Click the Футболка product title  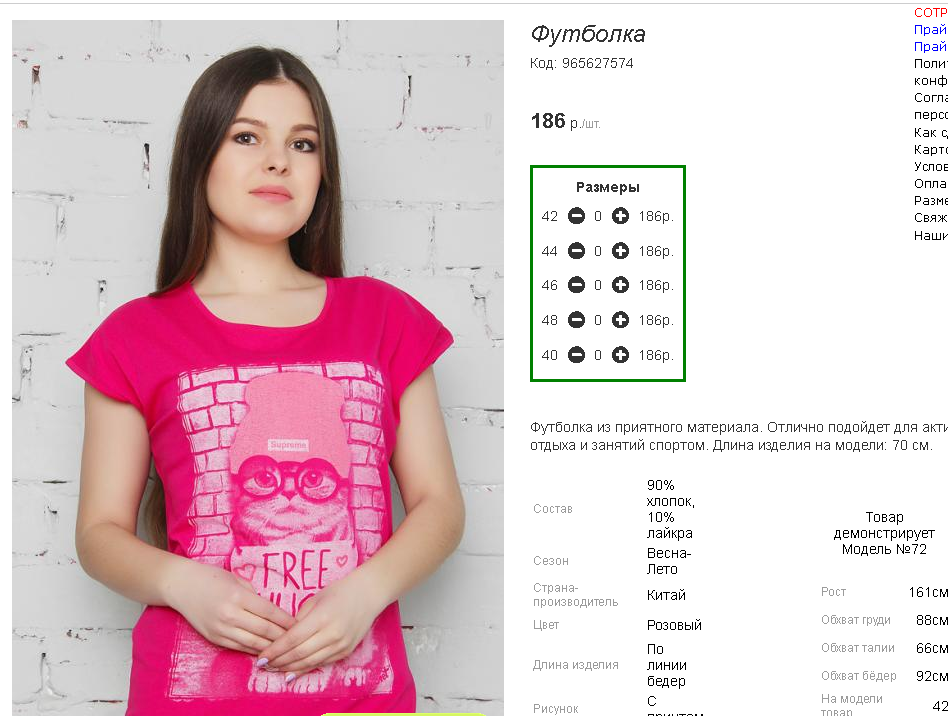pos(588,34)
